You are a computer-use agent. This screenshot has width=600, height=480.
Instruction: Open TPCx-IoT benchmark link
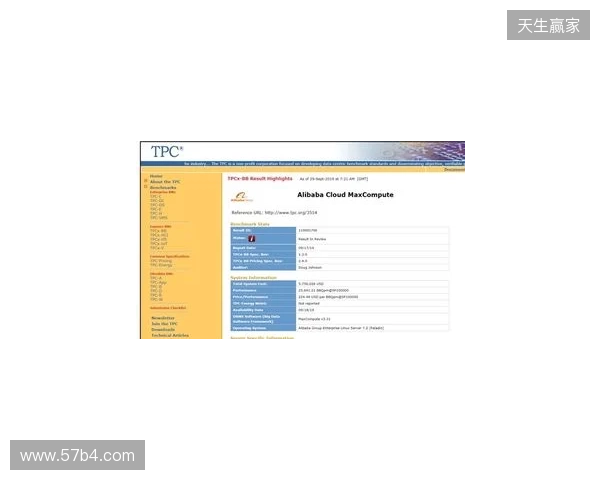pyautogui.click(x=158, y=243)
